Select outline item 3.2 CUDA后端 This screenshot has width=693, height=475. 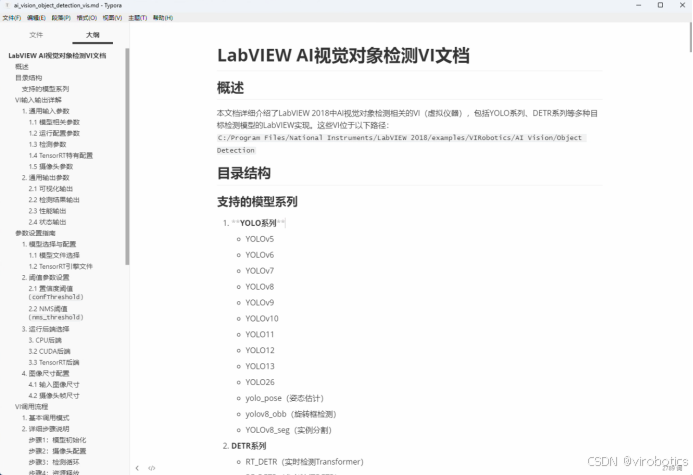point(50,351)
